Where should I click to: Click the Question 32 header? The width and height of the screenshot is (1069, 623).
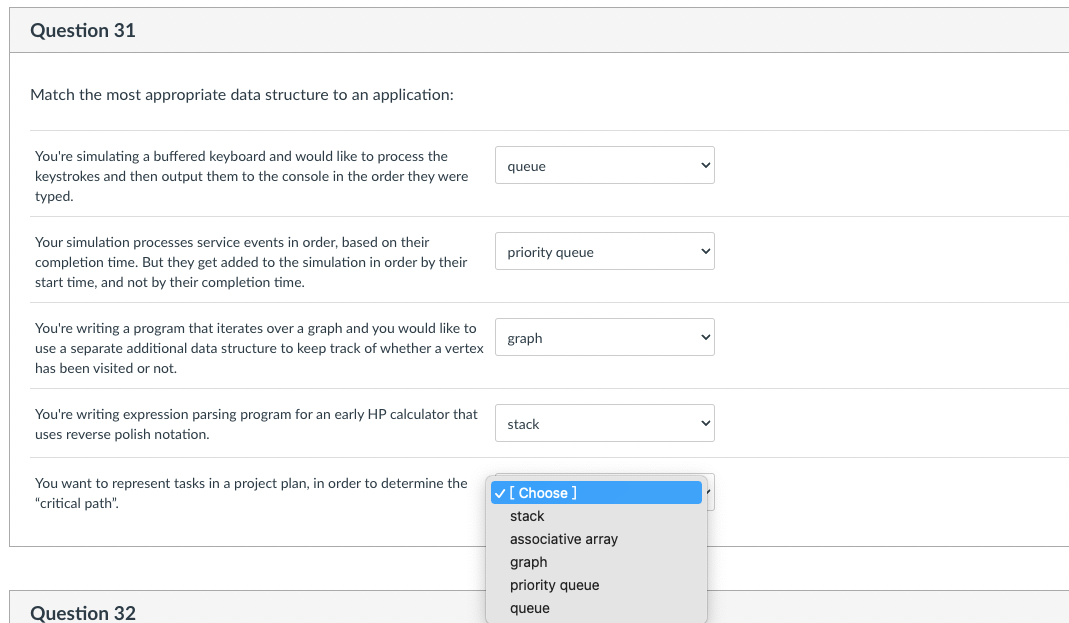click(x=83, y=612)
